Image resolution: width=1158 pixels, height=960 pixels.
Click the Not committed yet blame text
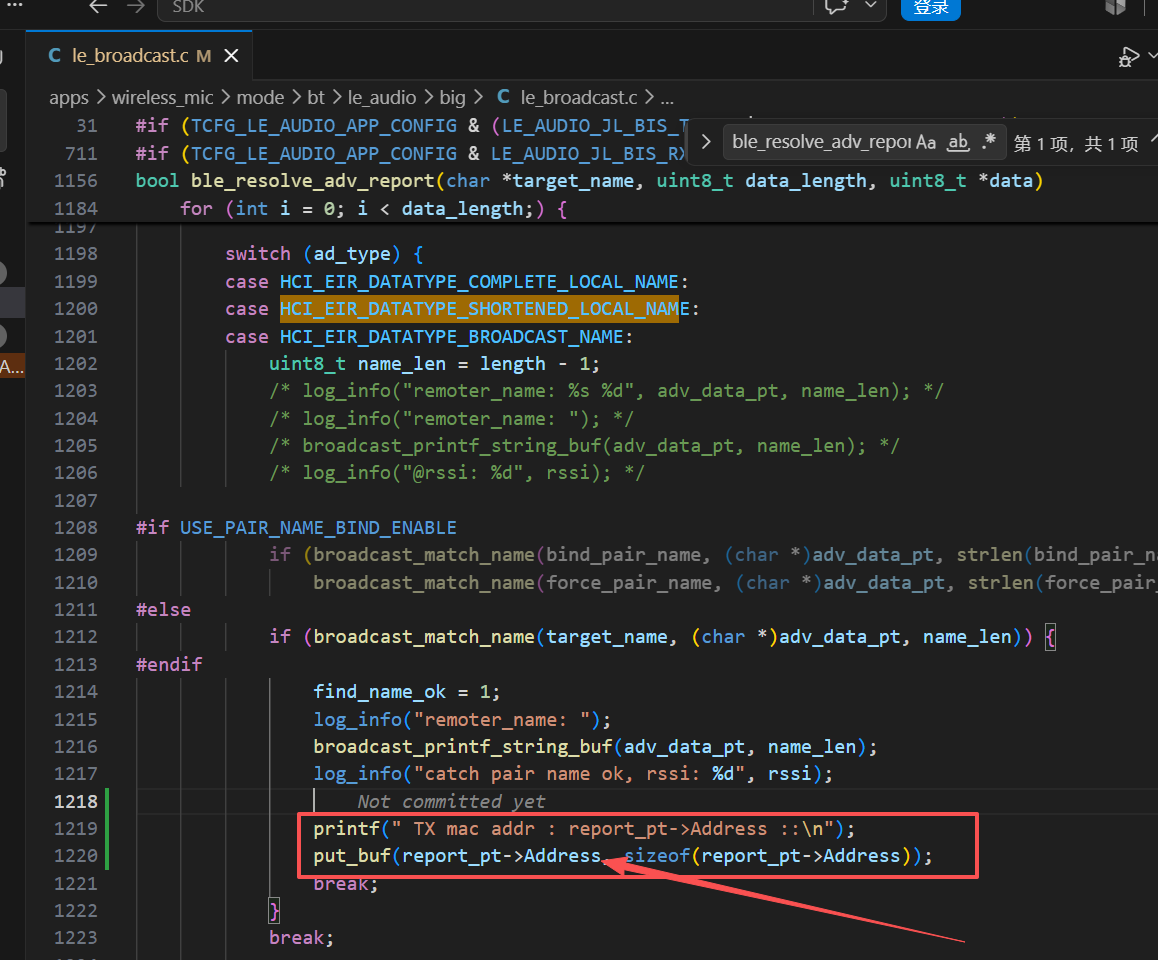(x=451, y=802)
